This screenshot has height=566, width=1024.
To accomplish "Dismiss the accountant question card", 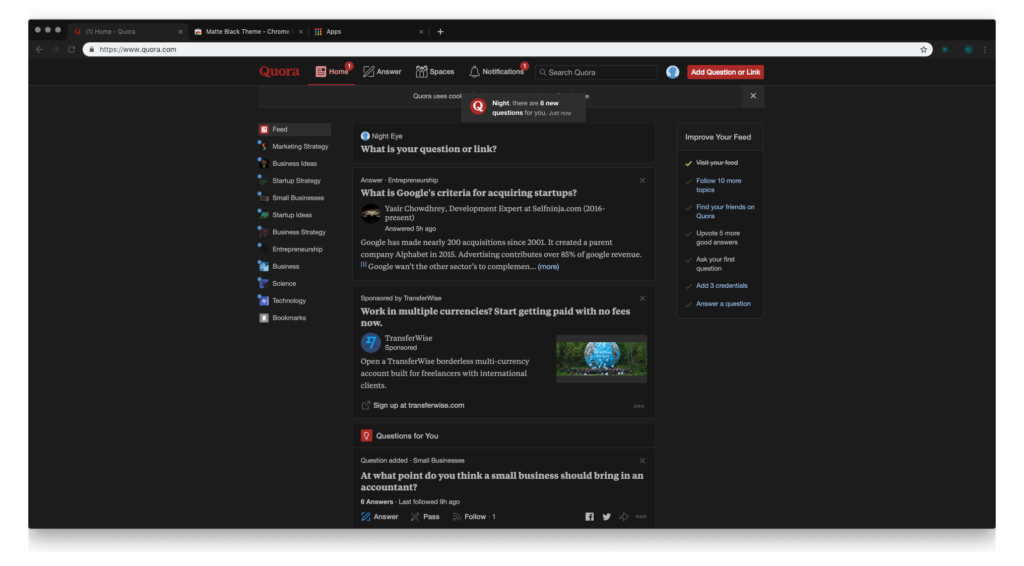I will point(642,461).
